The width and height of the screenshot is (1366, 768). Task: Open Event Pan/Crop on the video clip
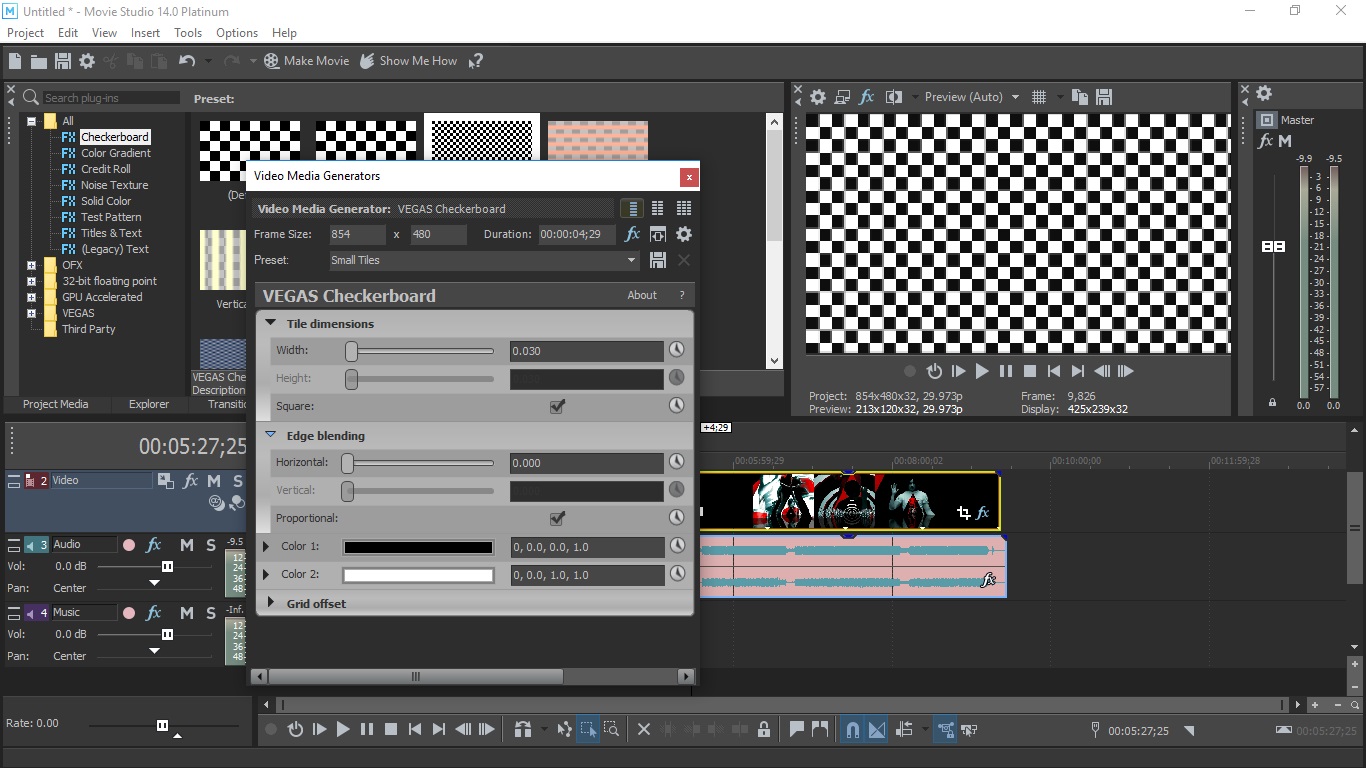click(963, 513)
